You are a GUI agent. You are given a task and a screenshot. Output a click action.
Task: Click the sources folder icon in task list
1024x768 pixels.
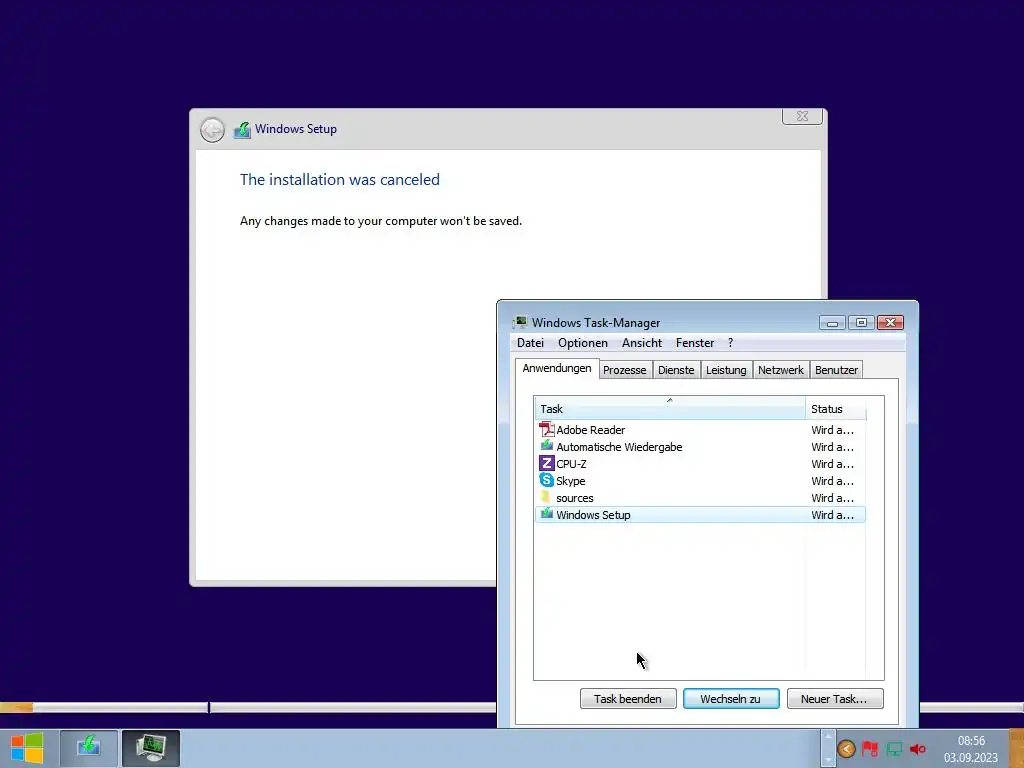[546, 497]
